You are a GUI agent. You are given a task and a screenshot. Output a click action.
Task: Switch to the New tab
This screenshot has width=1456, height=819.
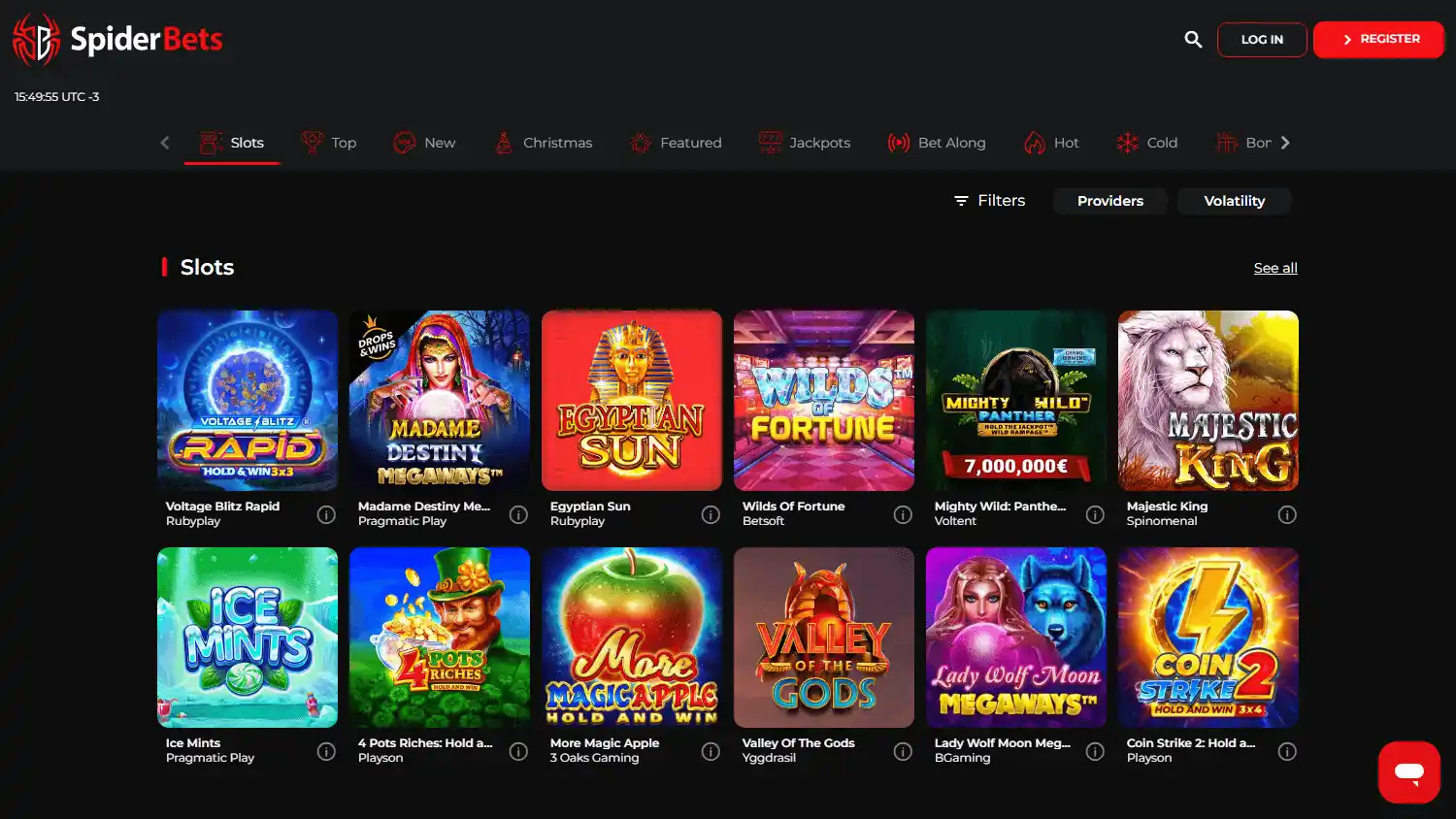click(x=424, y=143)
